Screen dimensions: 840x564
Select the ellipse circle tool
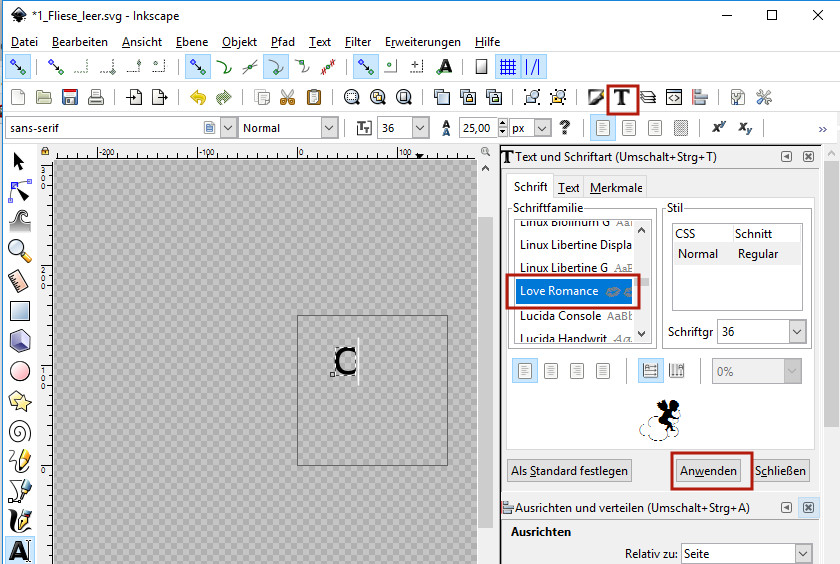pos(20,371)
